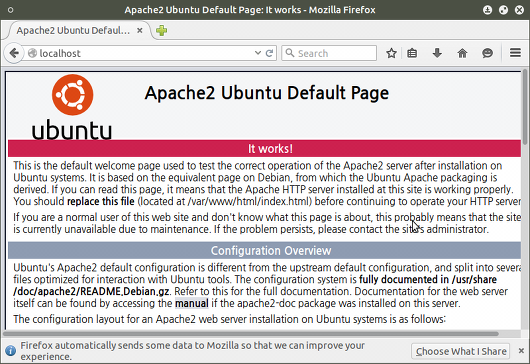Click the info icon in notification bar
530x364 pixels.
coord(10,350)
